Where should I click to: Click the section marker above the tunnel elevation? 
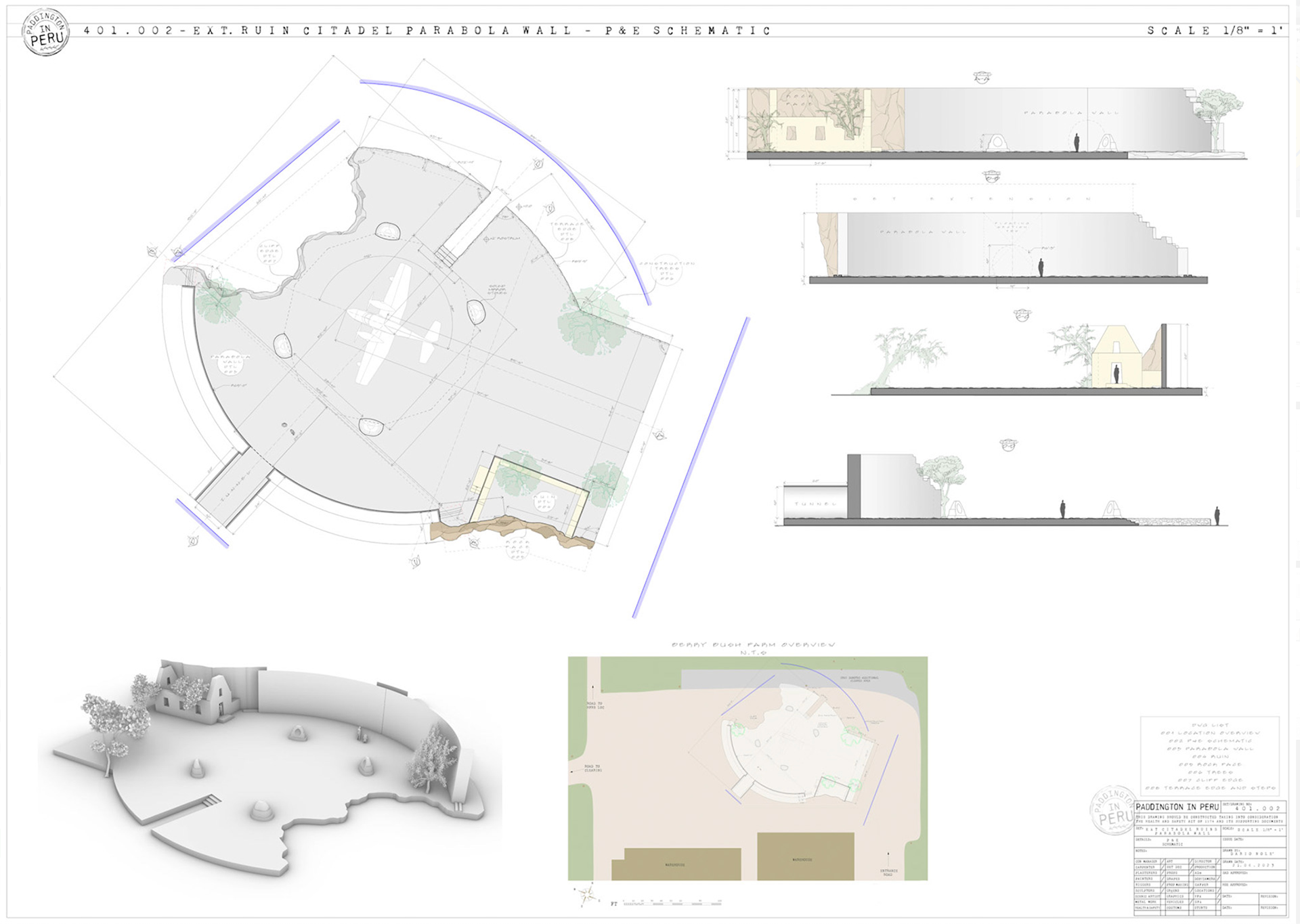(1008, 445)
